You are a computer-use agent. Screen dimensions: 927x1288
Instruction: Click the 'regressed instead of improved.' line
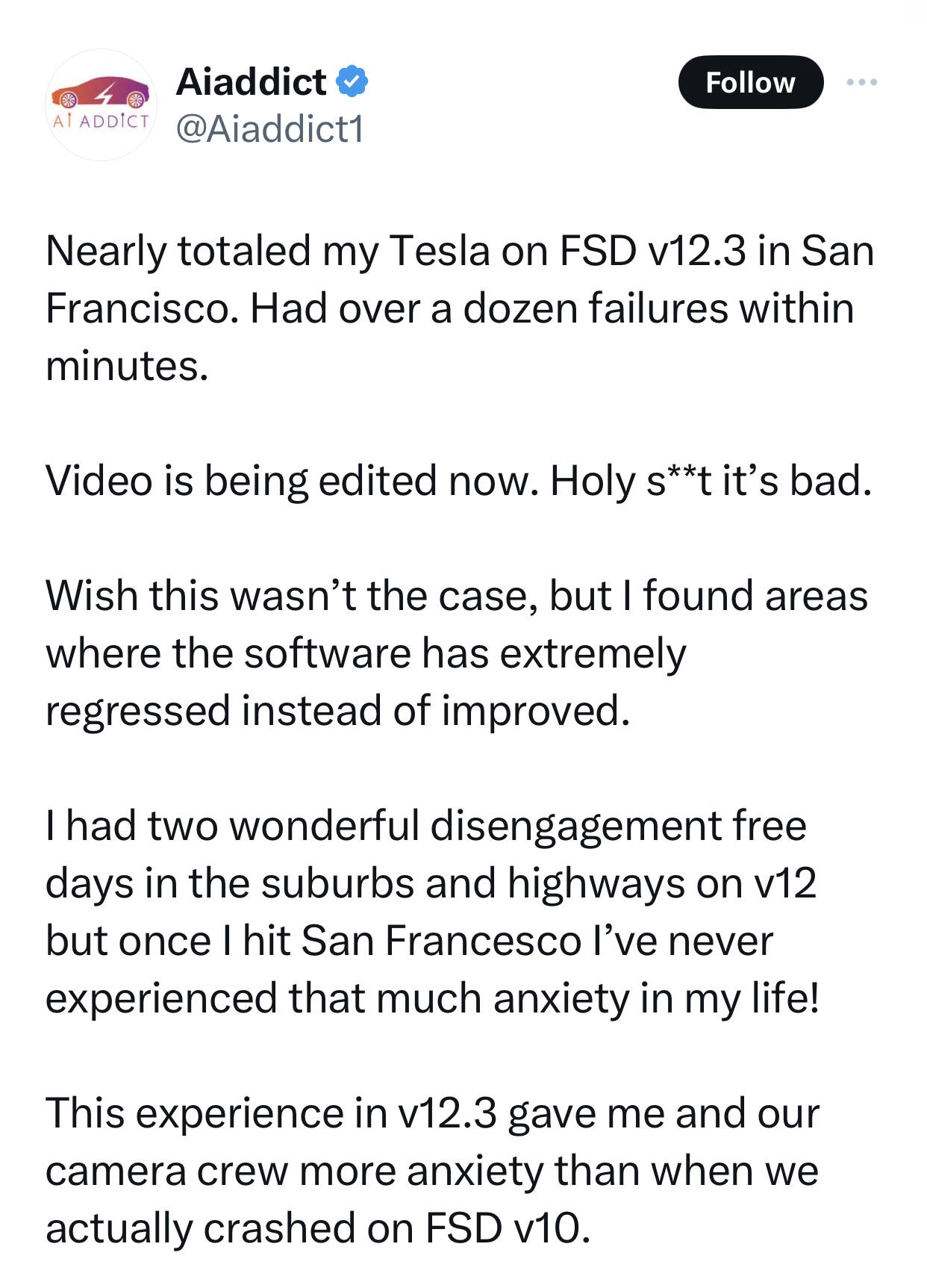[338, 710]
